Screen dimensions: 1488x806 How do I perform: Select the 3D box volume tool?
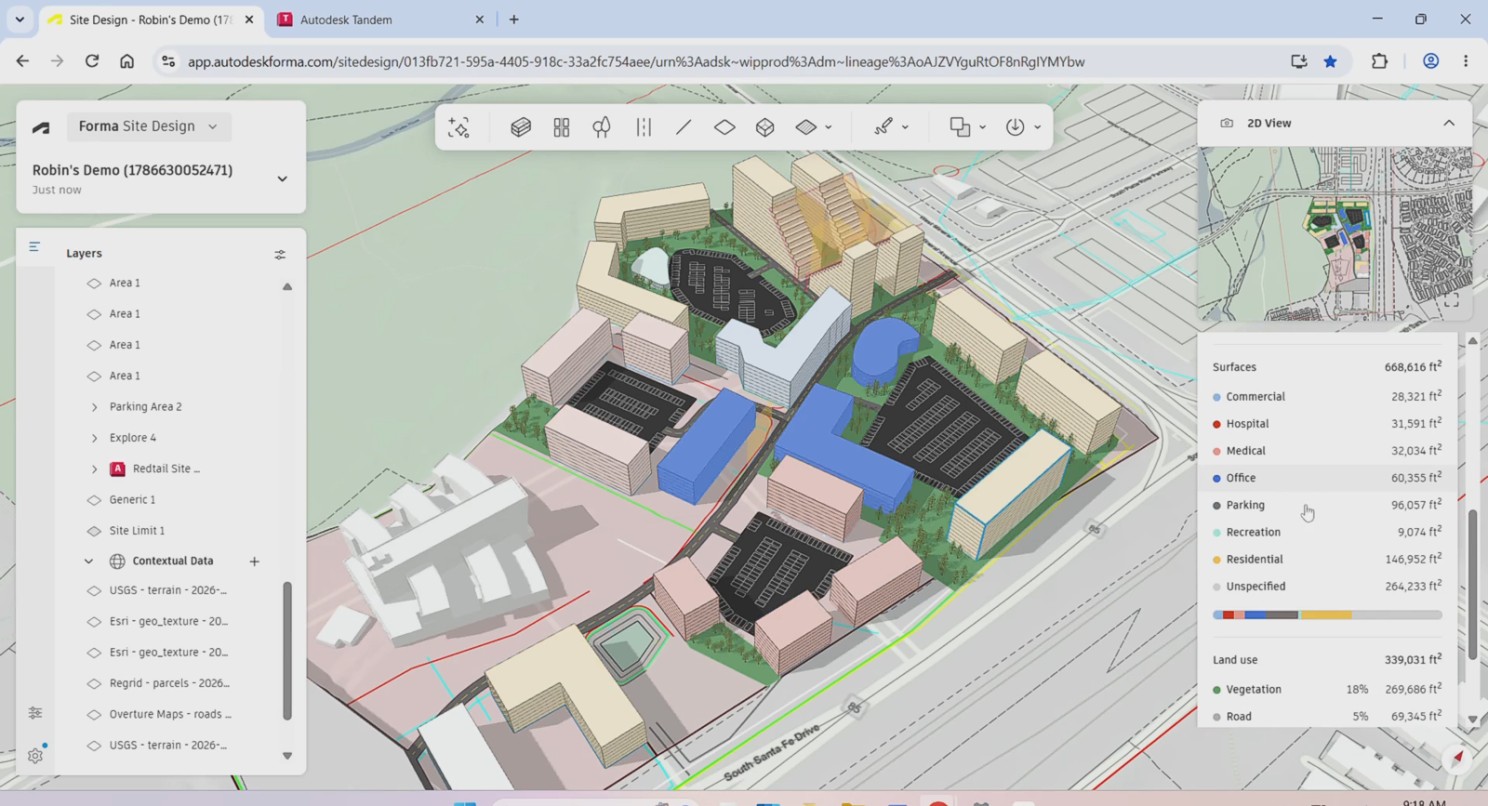(765, 127)
